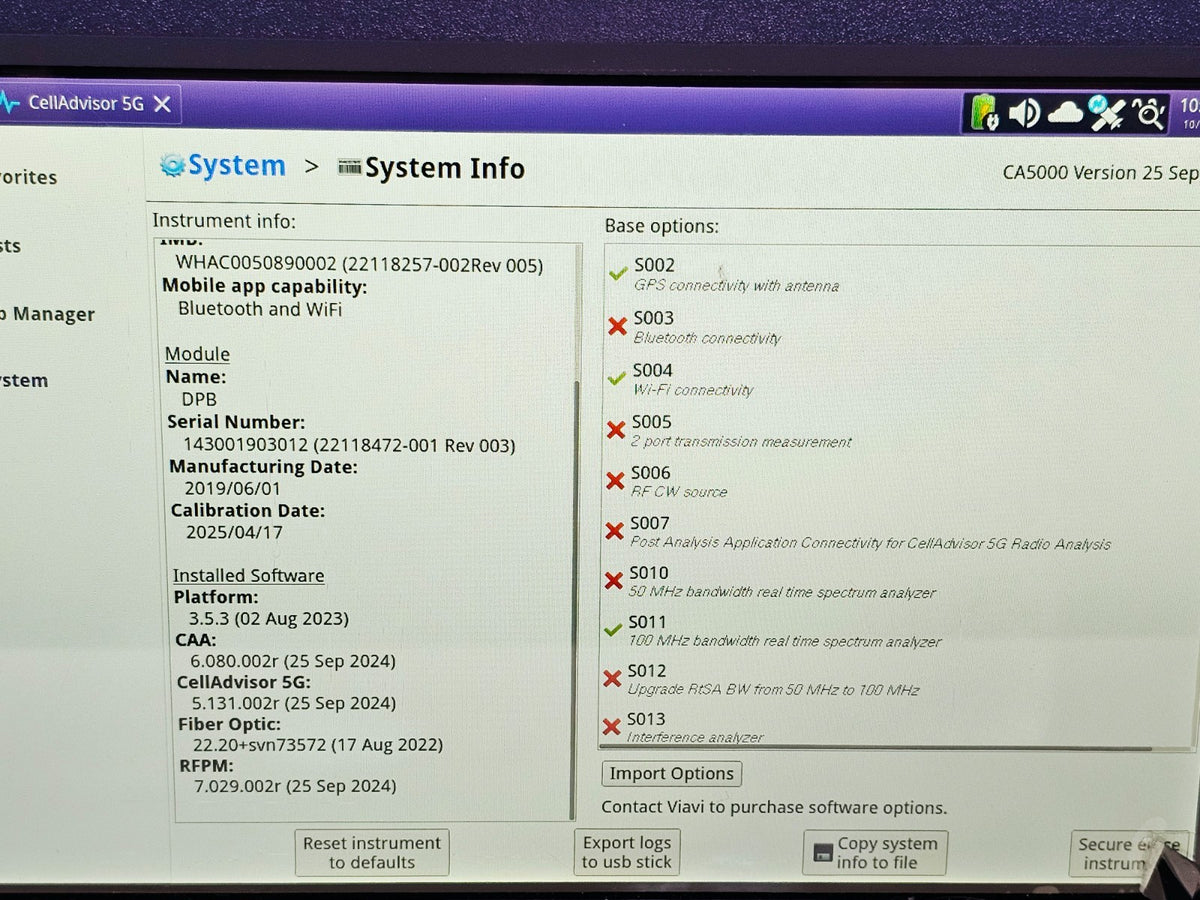
Task: Click the red X beside S005
Action: point(616,430)
